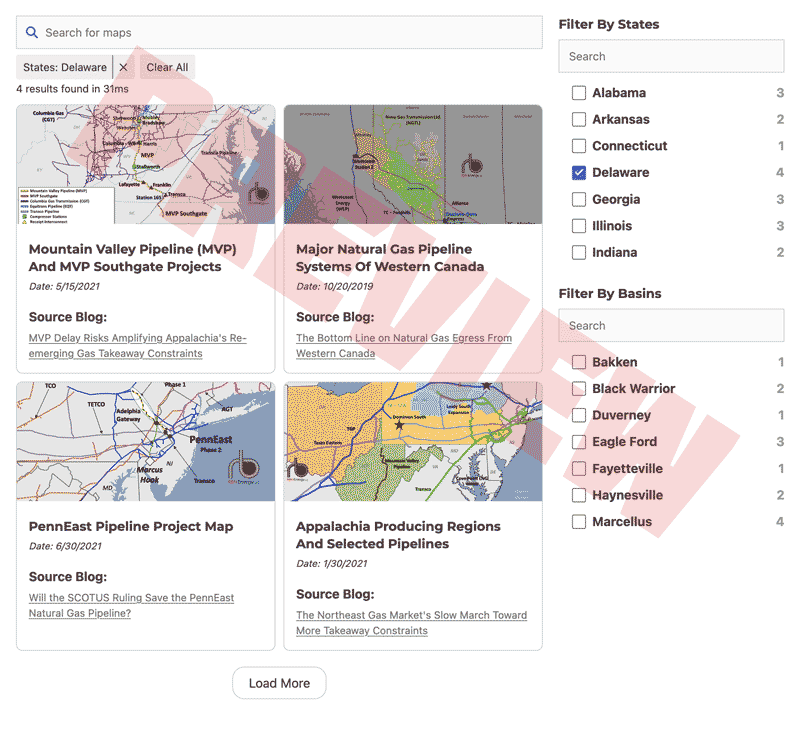
Task: Check the Bakken basin filter
Action: [579, 362]
